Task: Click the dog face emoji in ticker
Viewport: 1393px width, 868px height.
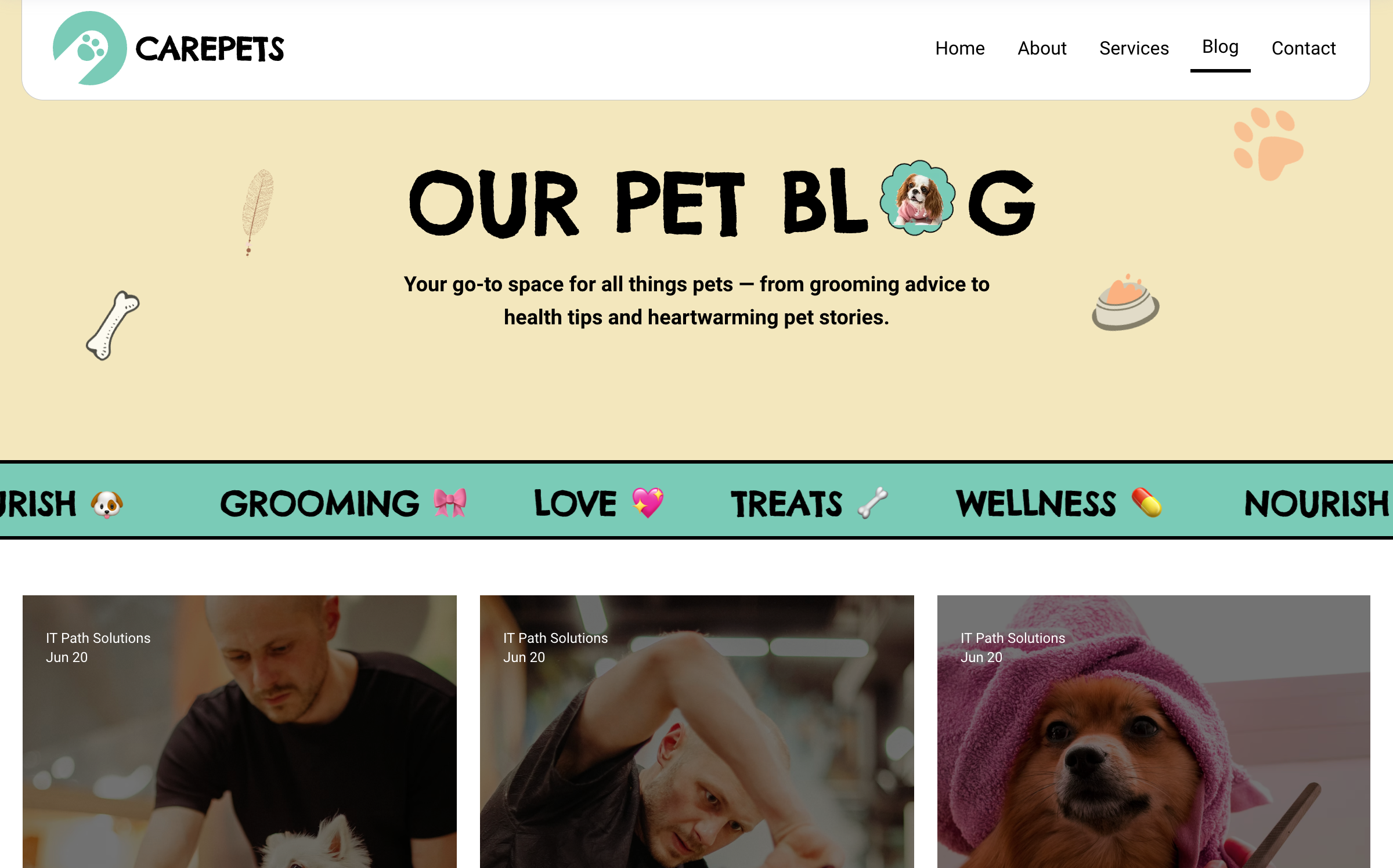Action: (107, 504)
